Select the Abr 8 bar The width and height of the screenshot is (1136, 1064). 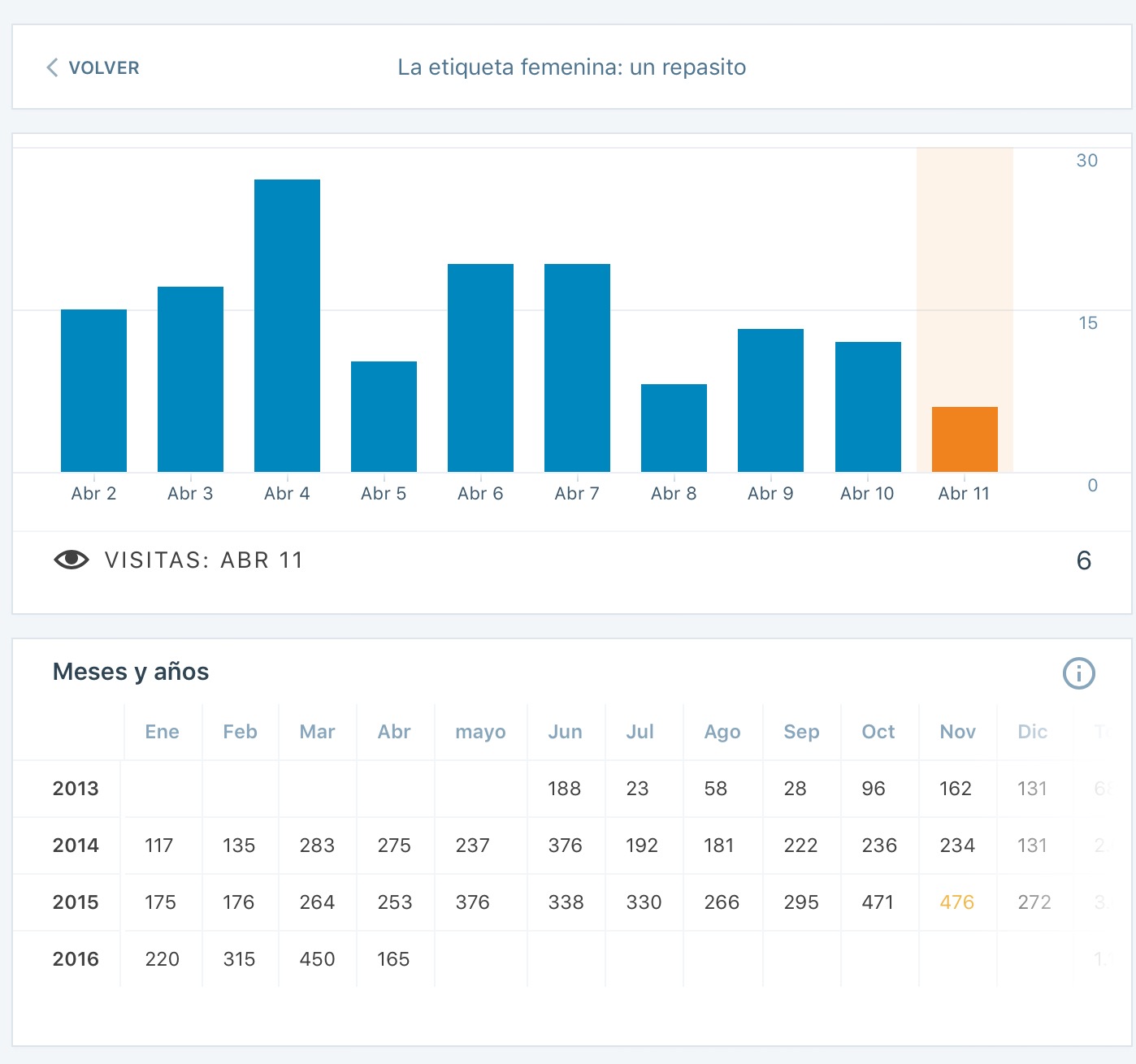pyautogui.click(x=674, y=428)
